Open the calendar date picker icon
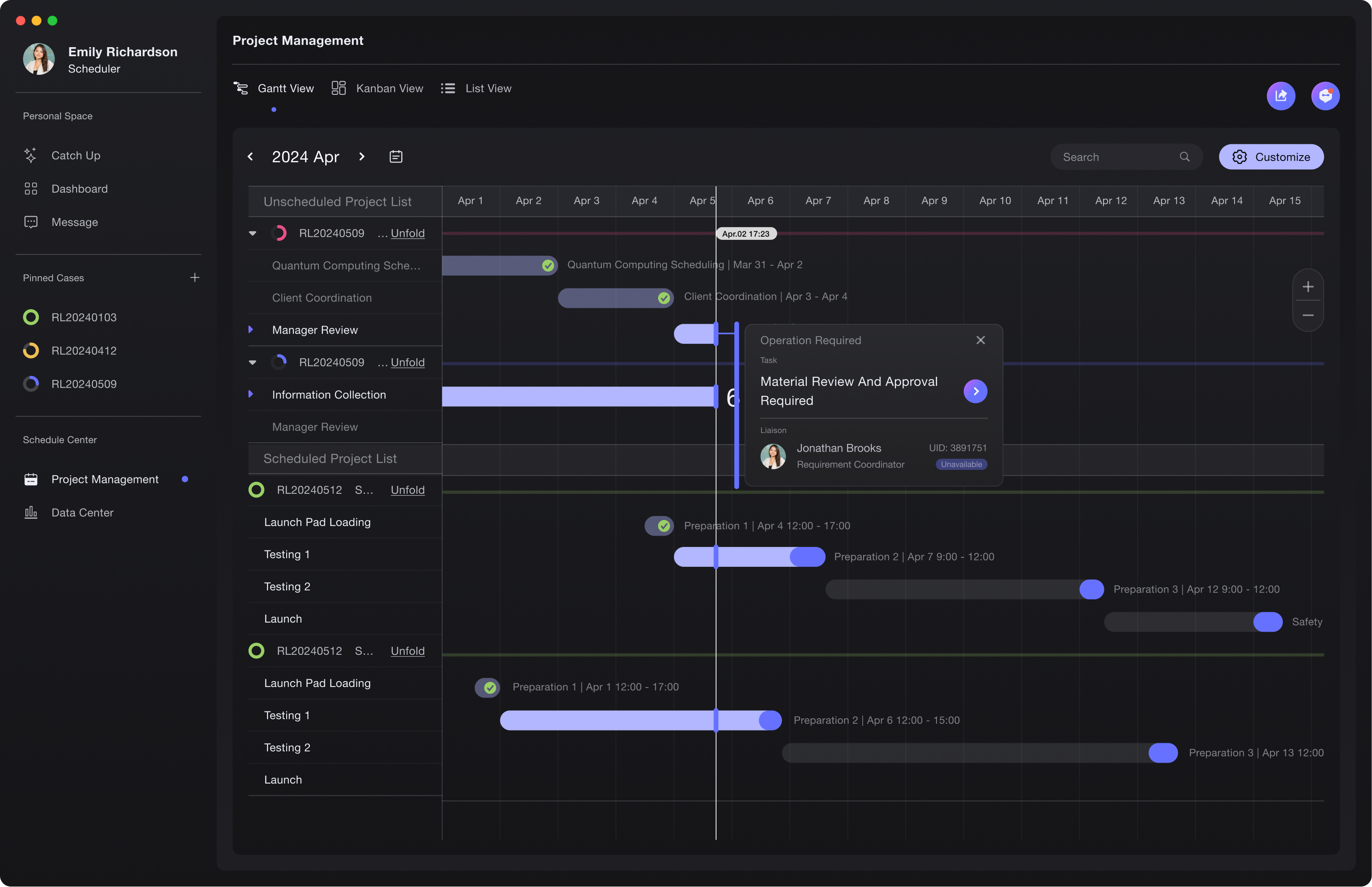The image size is (1372, 887). point(395,156)
